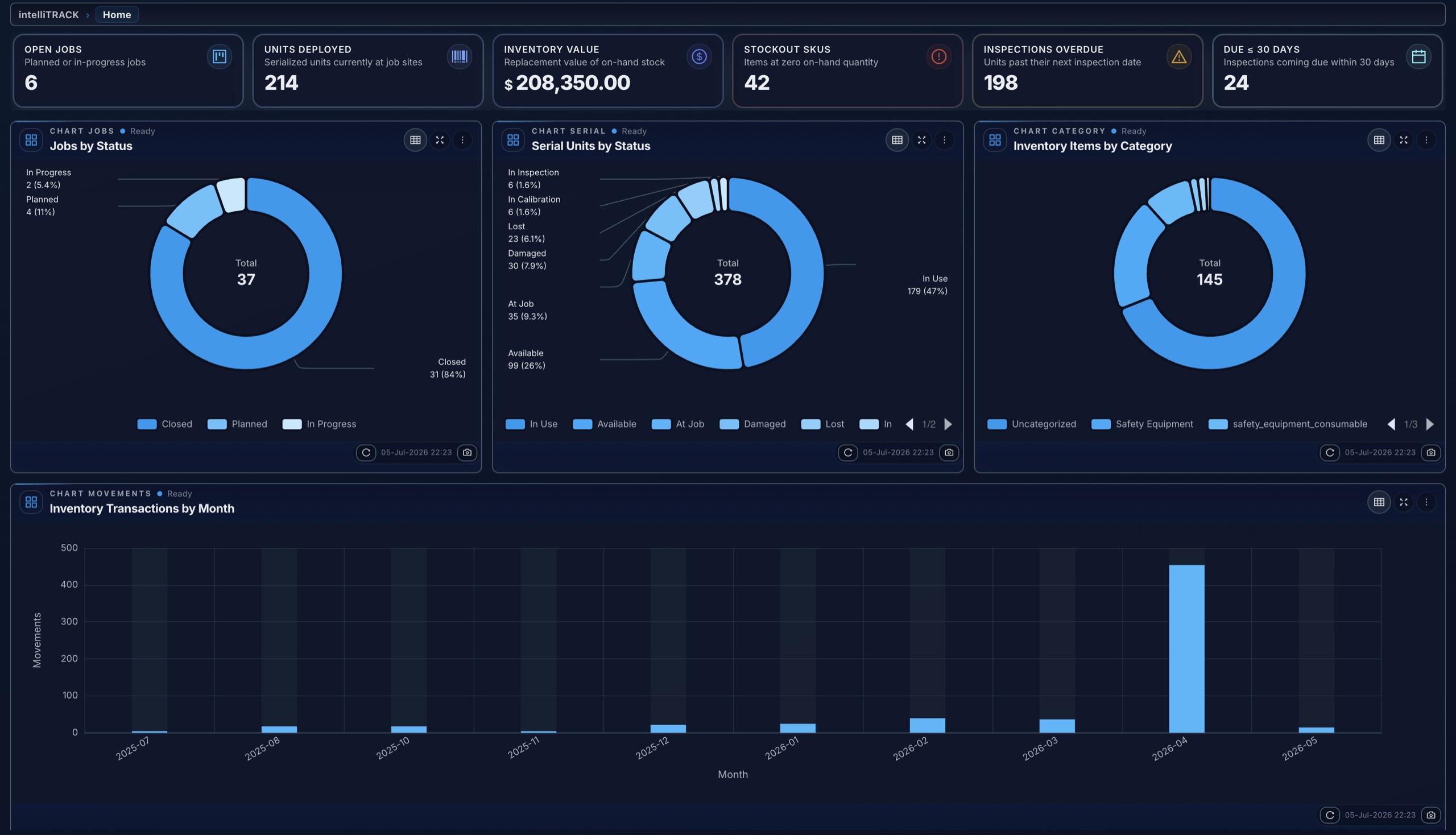Show table view for Inventory Transactions by Month
This screenshot has height=835, width=1456.
[x=1379, y=502]
